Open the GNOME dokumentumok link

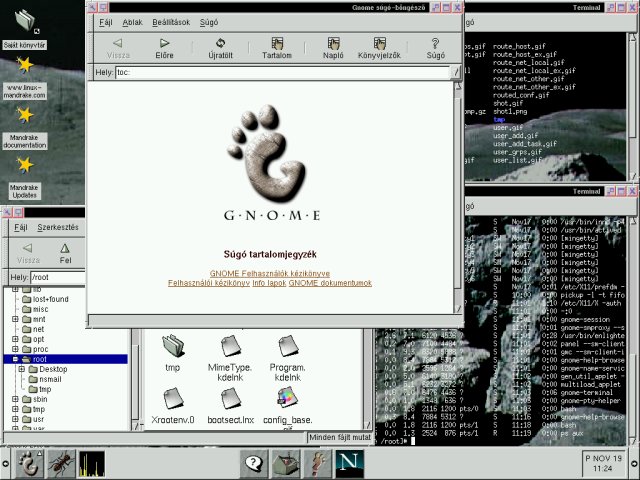(330, 283)
